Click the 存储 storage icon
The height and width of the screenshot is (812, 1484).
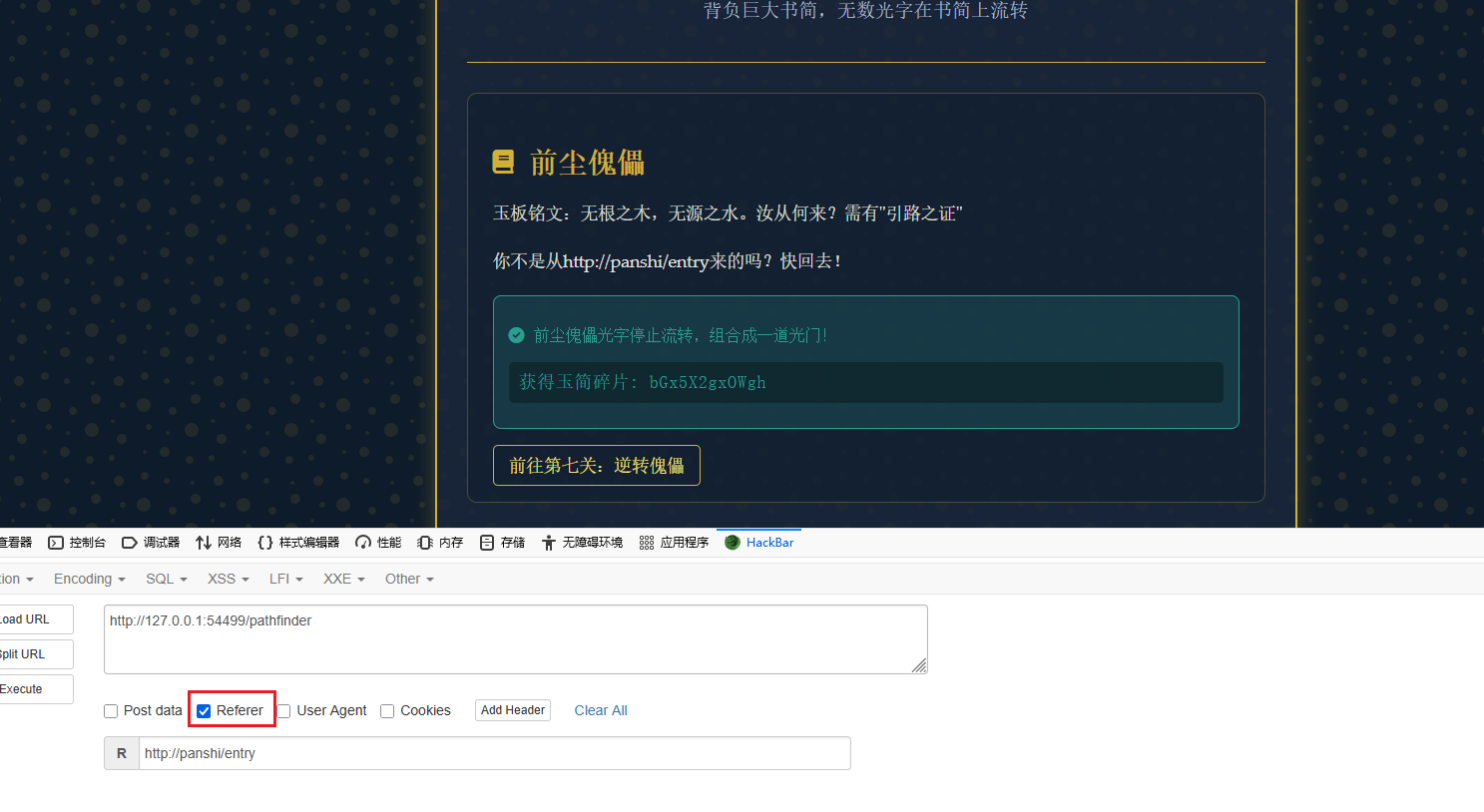[x=487, y=543]
